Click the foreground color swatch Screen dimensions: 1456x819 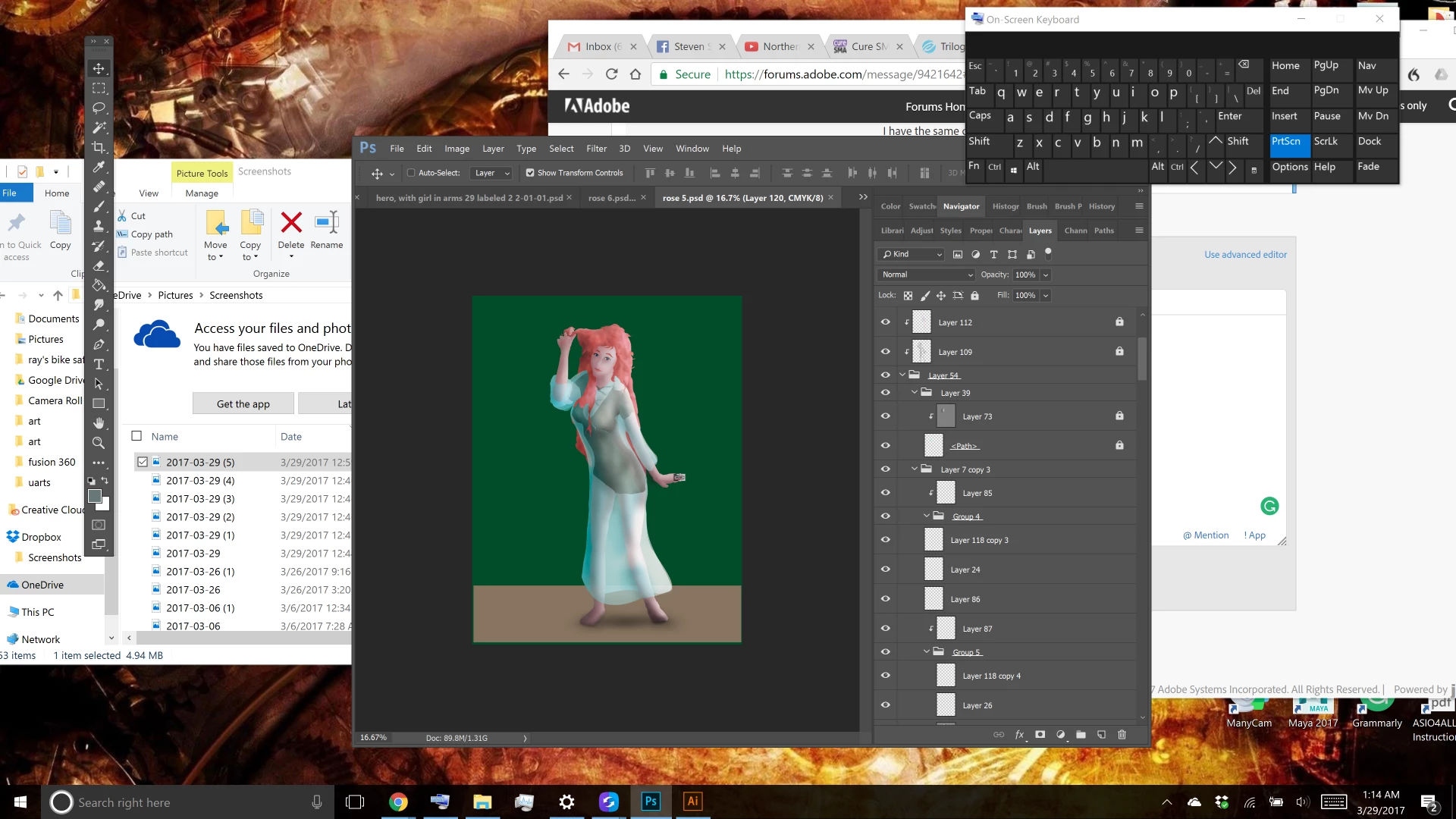pos(95,496)
